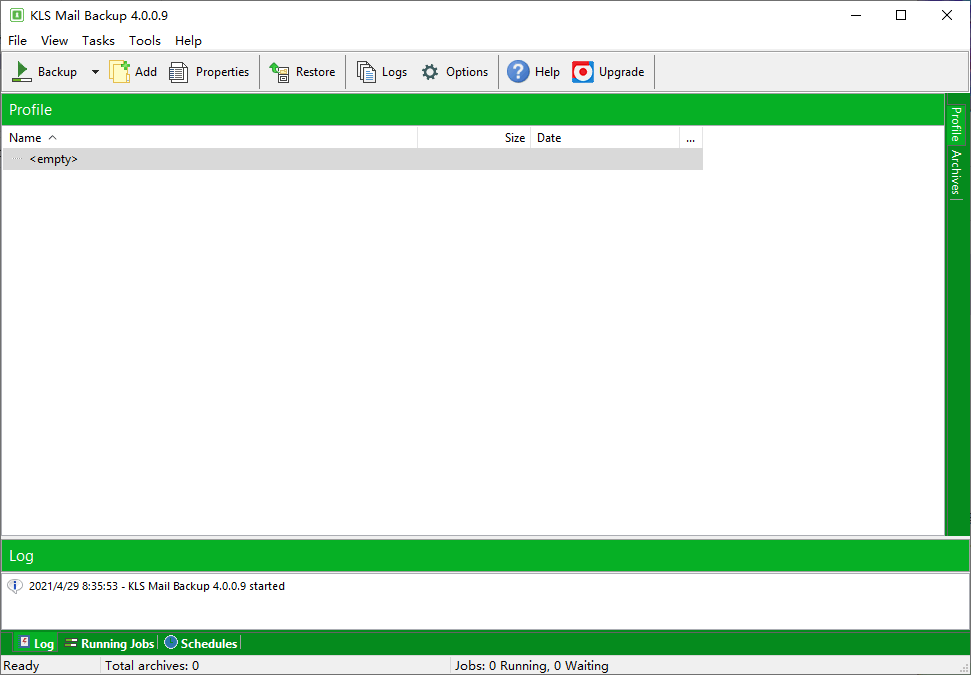Viewport: 971px width, 675px height.
Task: Click the 'Ready' status bar text
Action: 21,666
